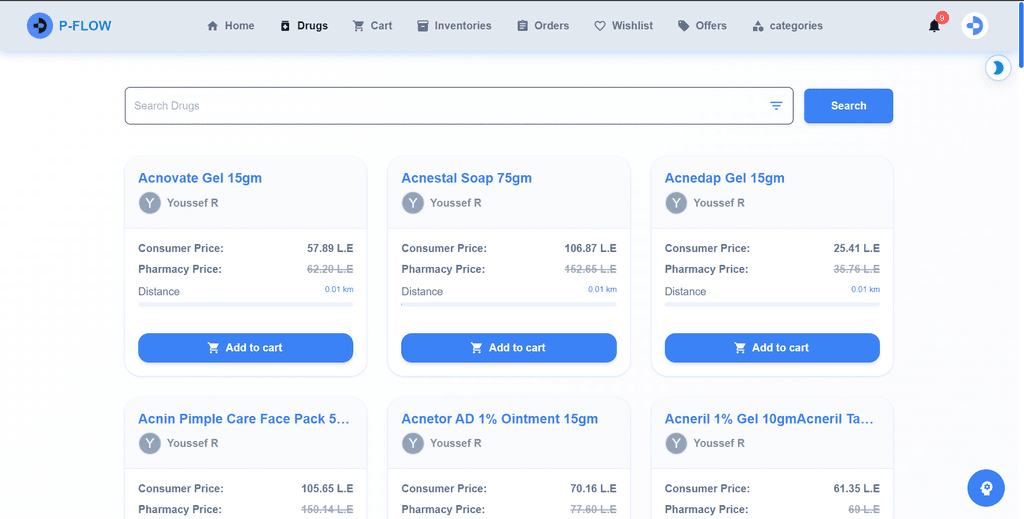Click the distance bar on Acnestal Soap card
Screen dimensions: 1024x519
point(509,304)
